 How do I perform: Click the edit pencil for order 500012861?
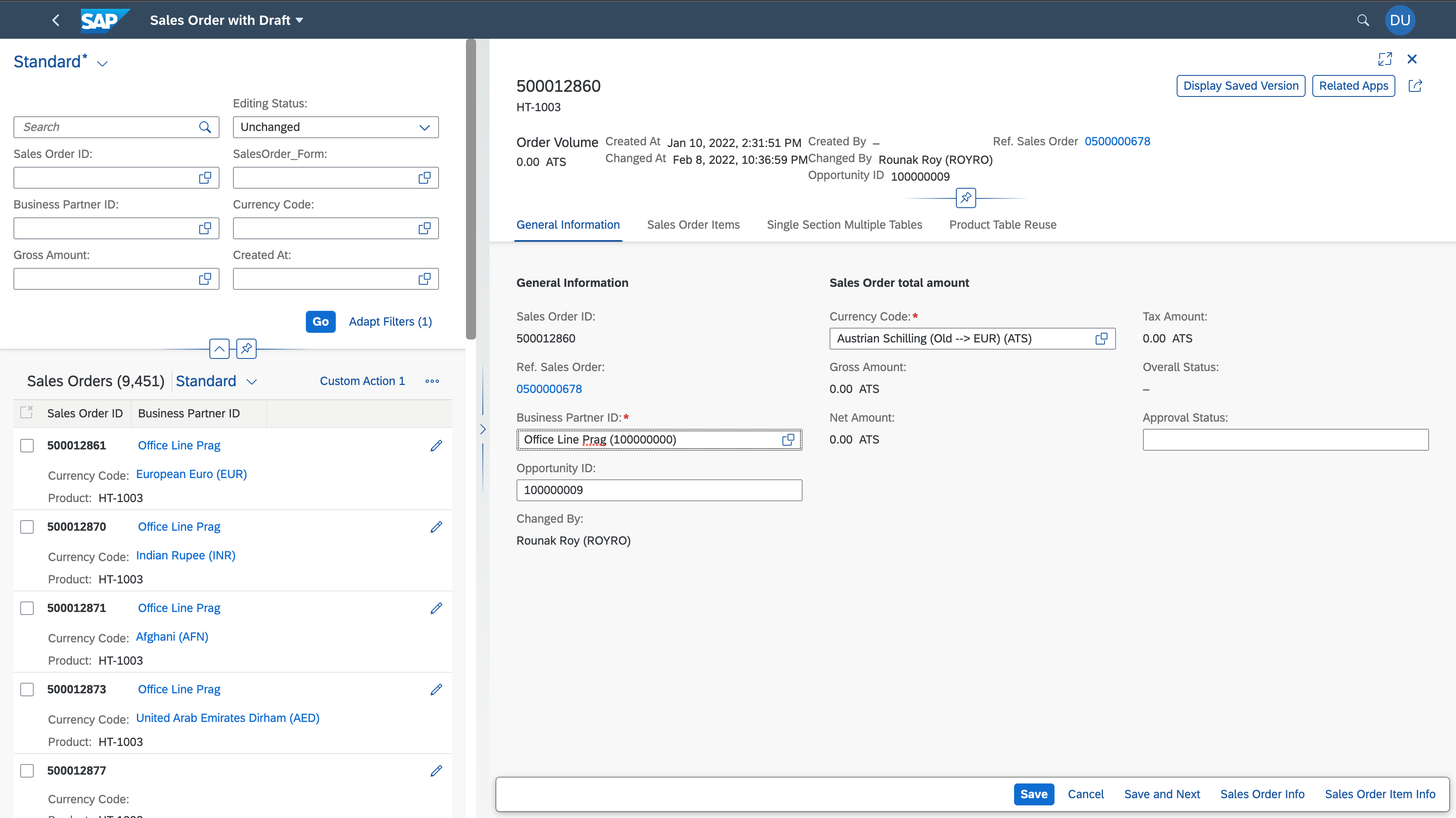coord(436,446)
